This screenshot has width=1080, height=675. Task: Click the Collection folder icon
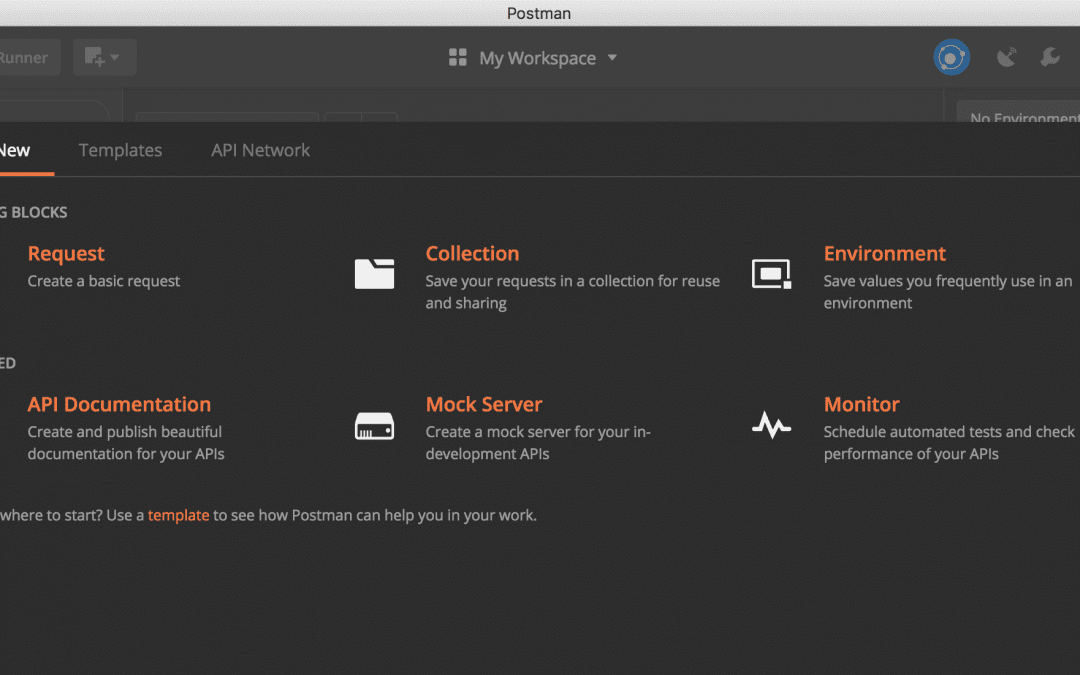point(374,273)
